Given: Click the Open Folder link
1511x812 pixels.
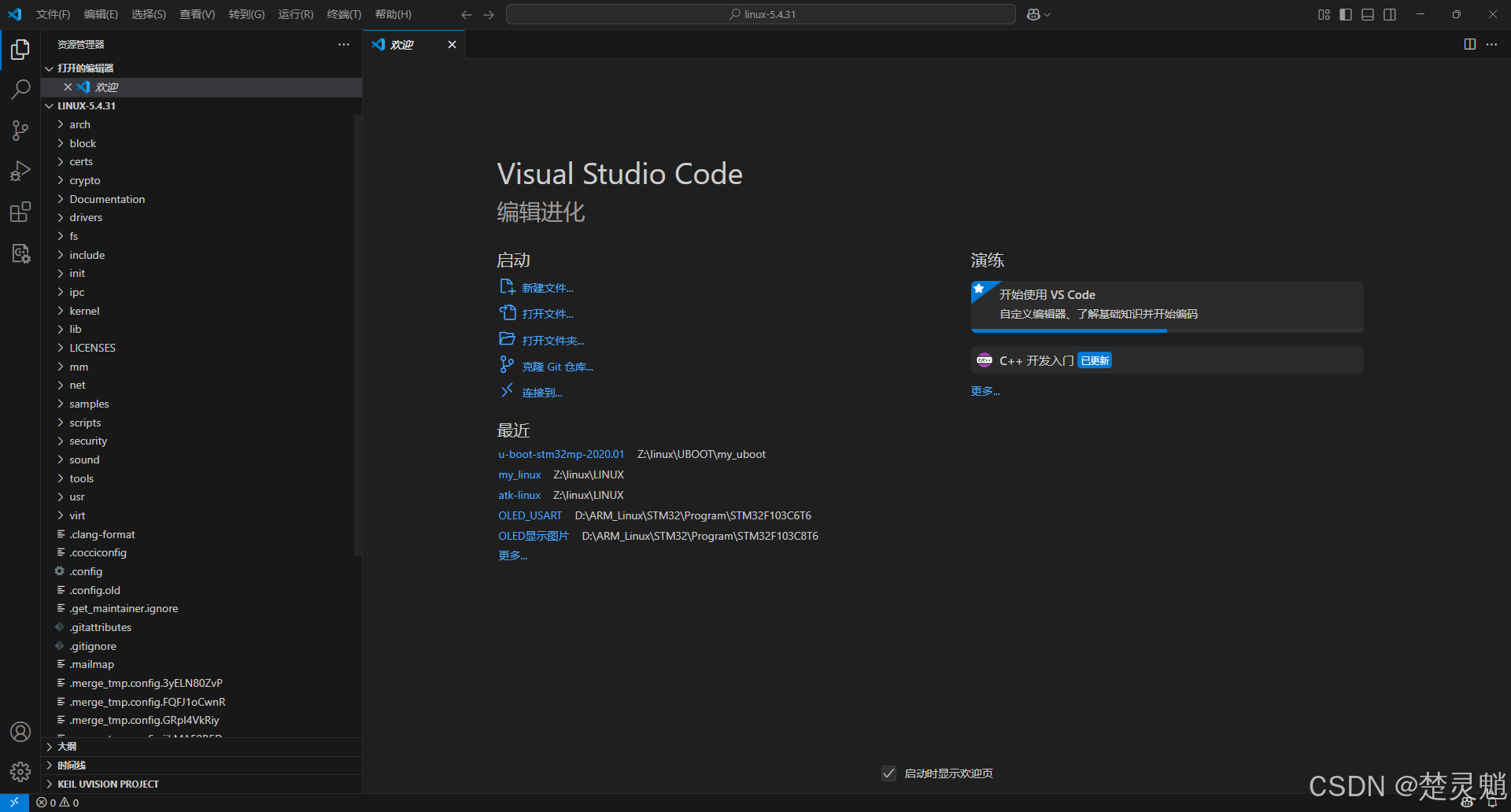Looking at the screenshot, I should point(552,341).
